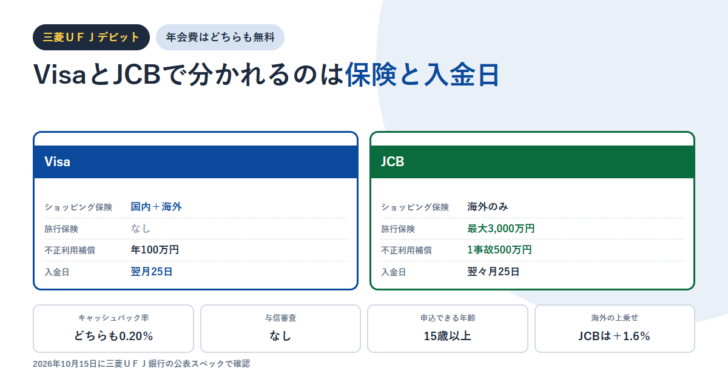The width and height of the screenshot is (728, 382).
Task: Select Visa 不正利用補償 value 年100万円
Action: point(155,250)
